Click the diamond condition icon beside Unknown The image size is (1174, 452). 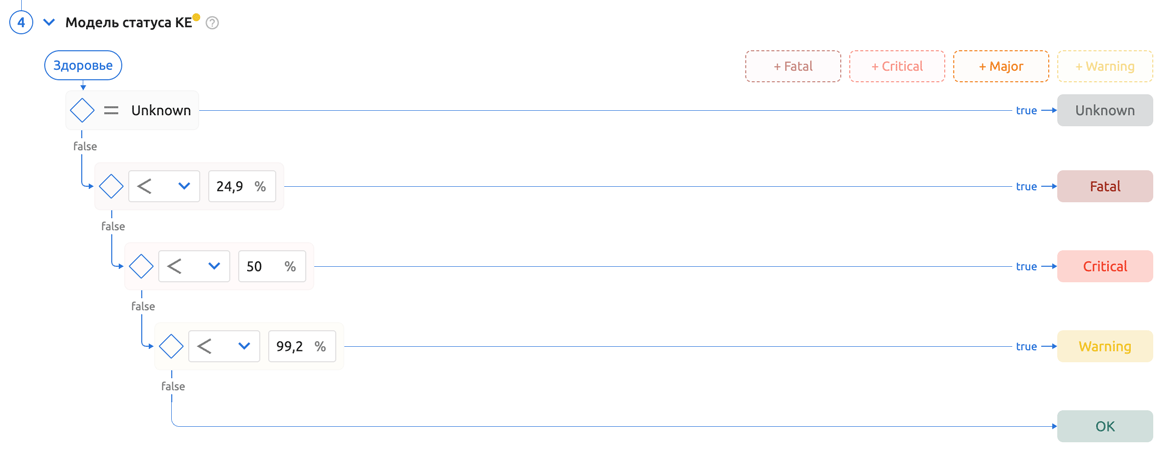(82, 111)
